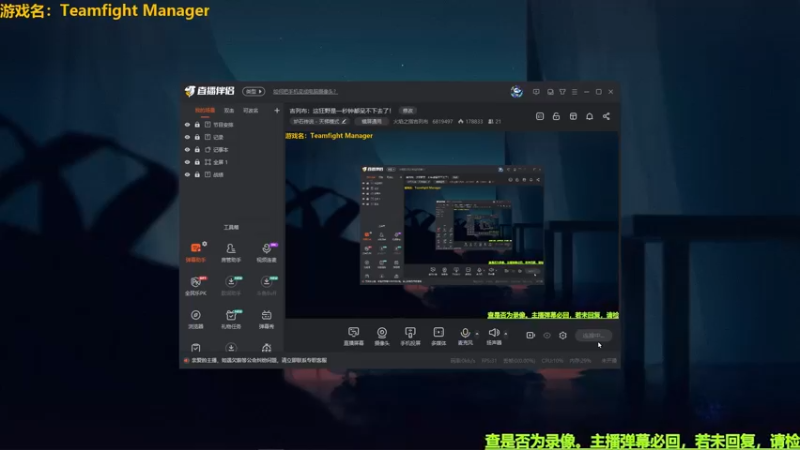Click the layout icon left of bell

point(573,116)
